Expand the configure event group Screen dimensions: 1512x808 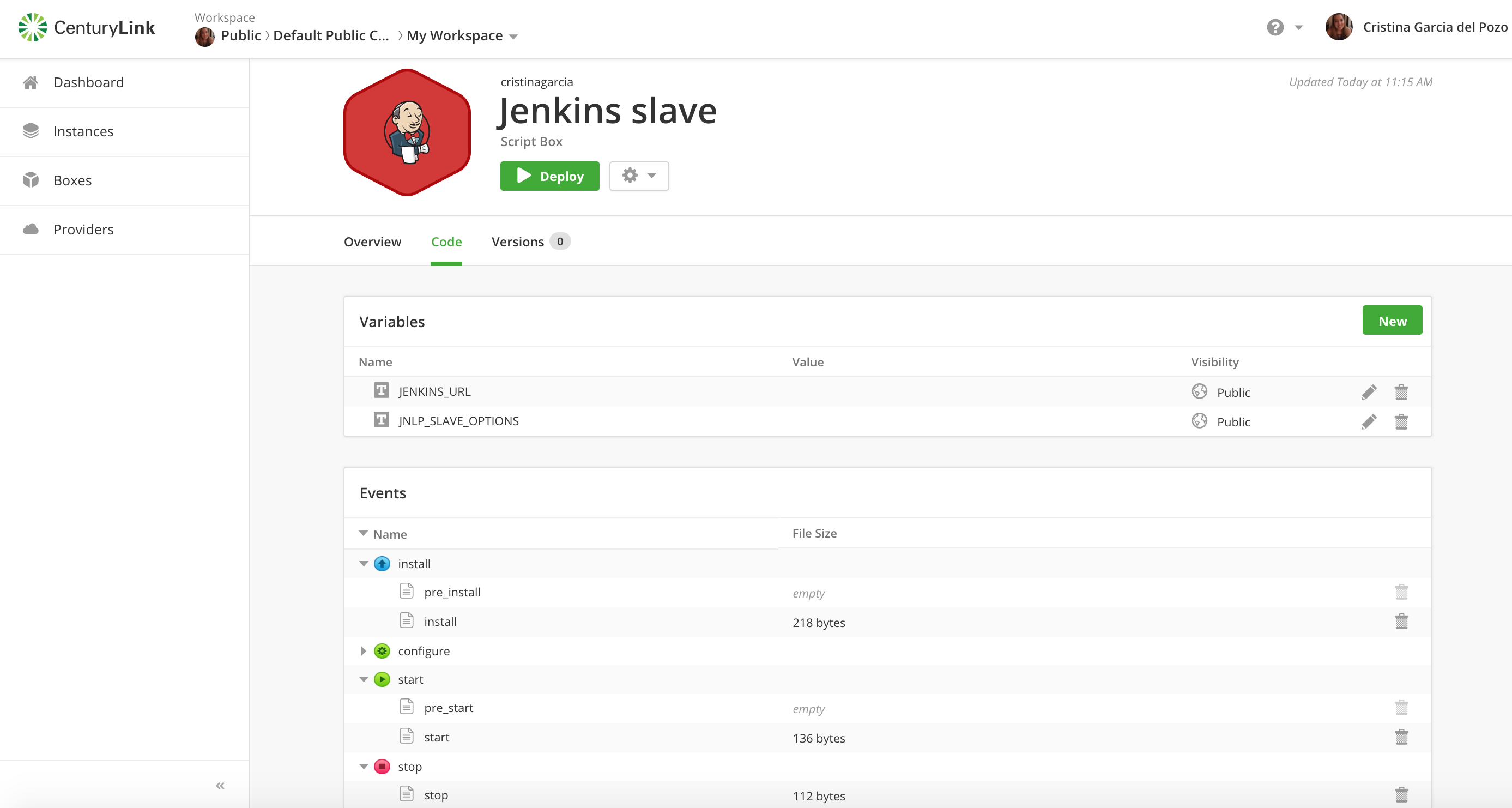click(x=364, y=650)
